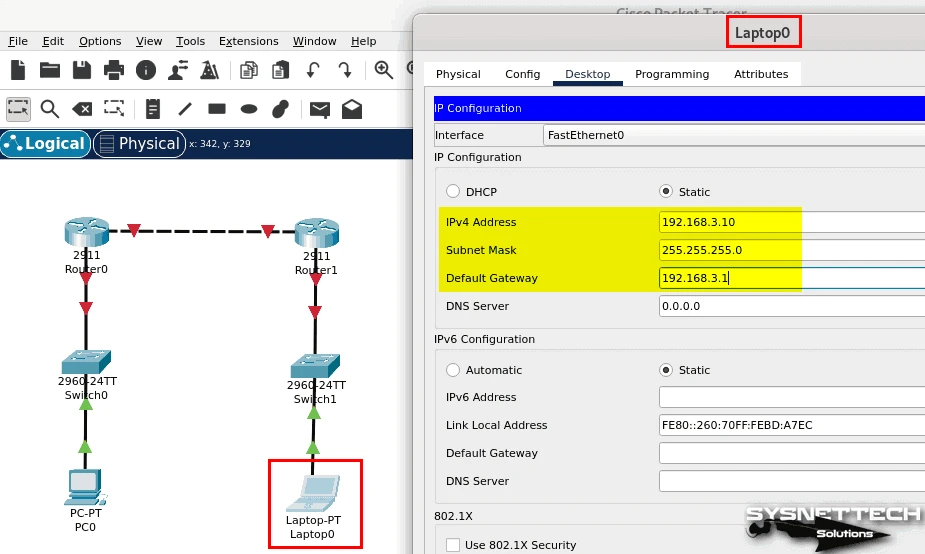Select the Draw Line tool
This screenshot has width=925, height=554.
[184, 108]
